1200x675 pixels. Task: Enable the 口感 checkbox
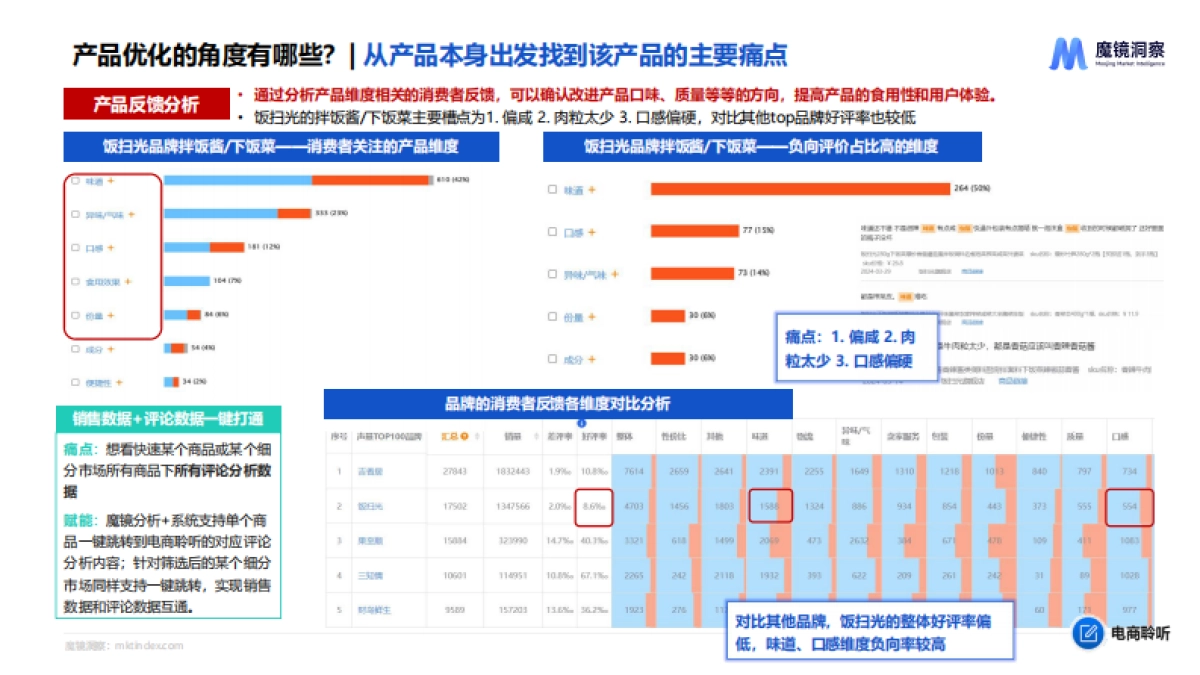[74, 247]
